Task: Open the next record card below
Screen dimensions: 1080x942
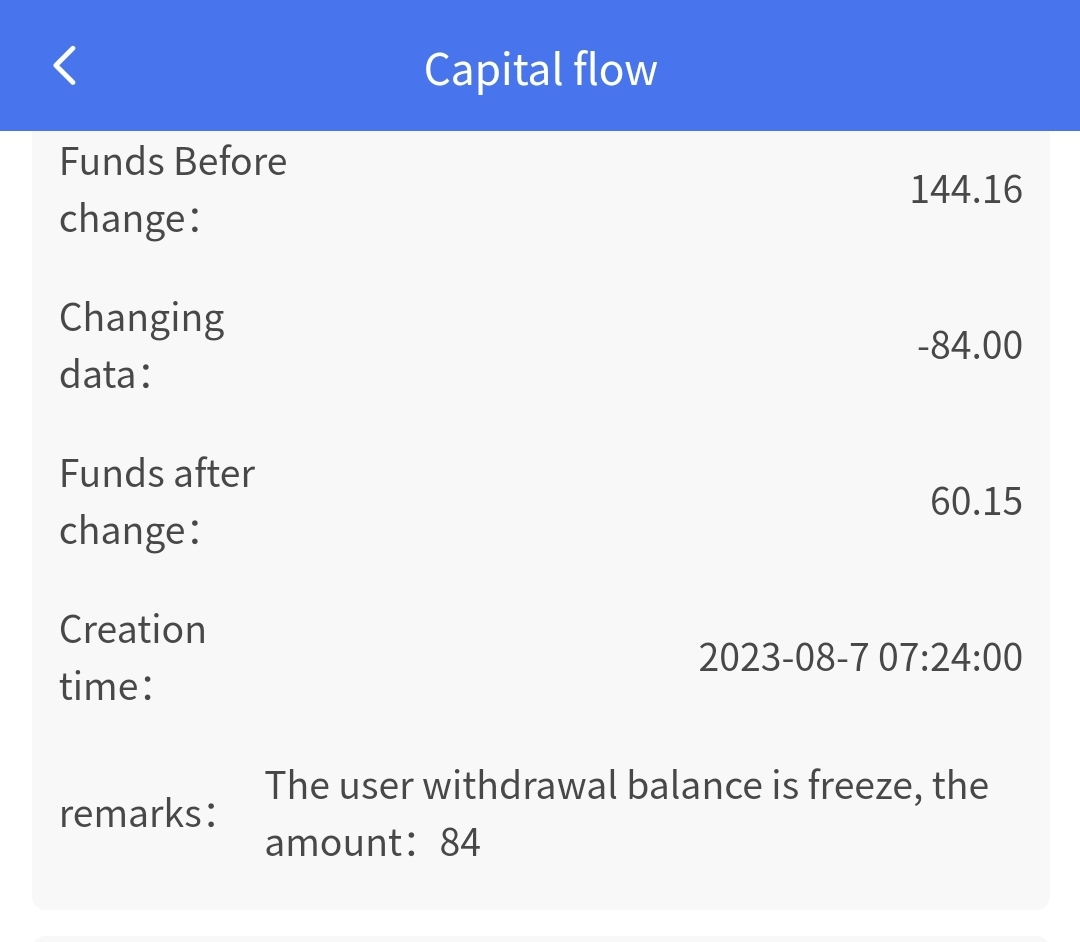Action: tap(540, 938)
